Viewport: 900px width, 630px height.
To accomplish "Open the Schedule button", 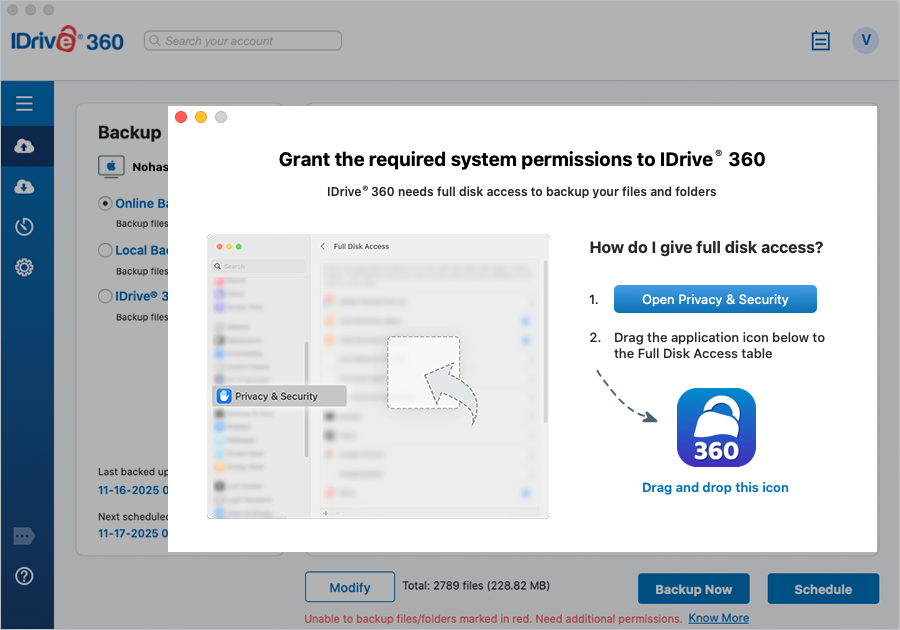I will point(823,589).
